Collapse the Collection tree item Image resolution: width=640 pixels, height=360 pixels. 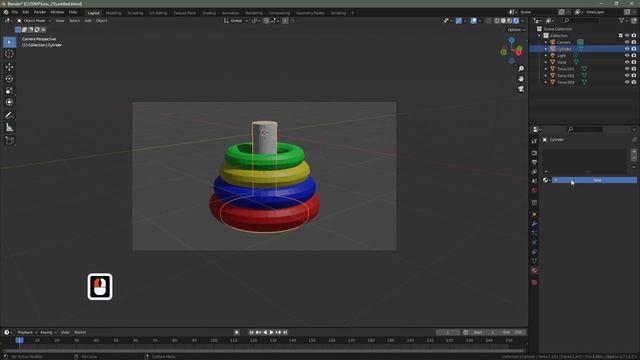pyautogui.click(x=540, y=36)
